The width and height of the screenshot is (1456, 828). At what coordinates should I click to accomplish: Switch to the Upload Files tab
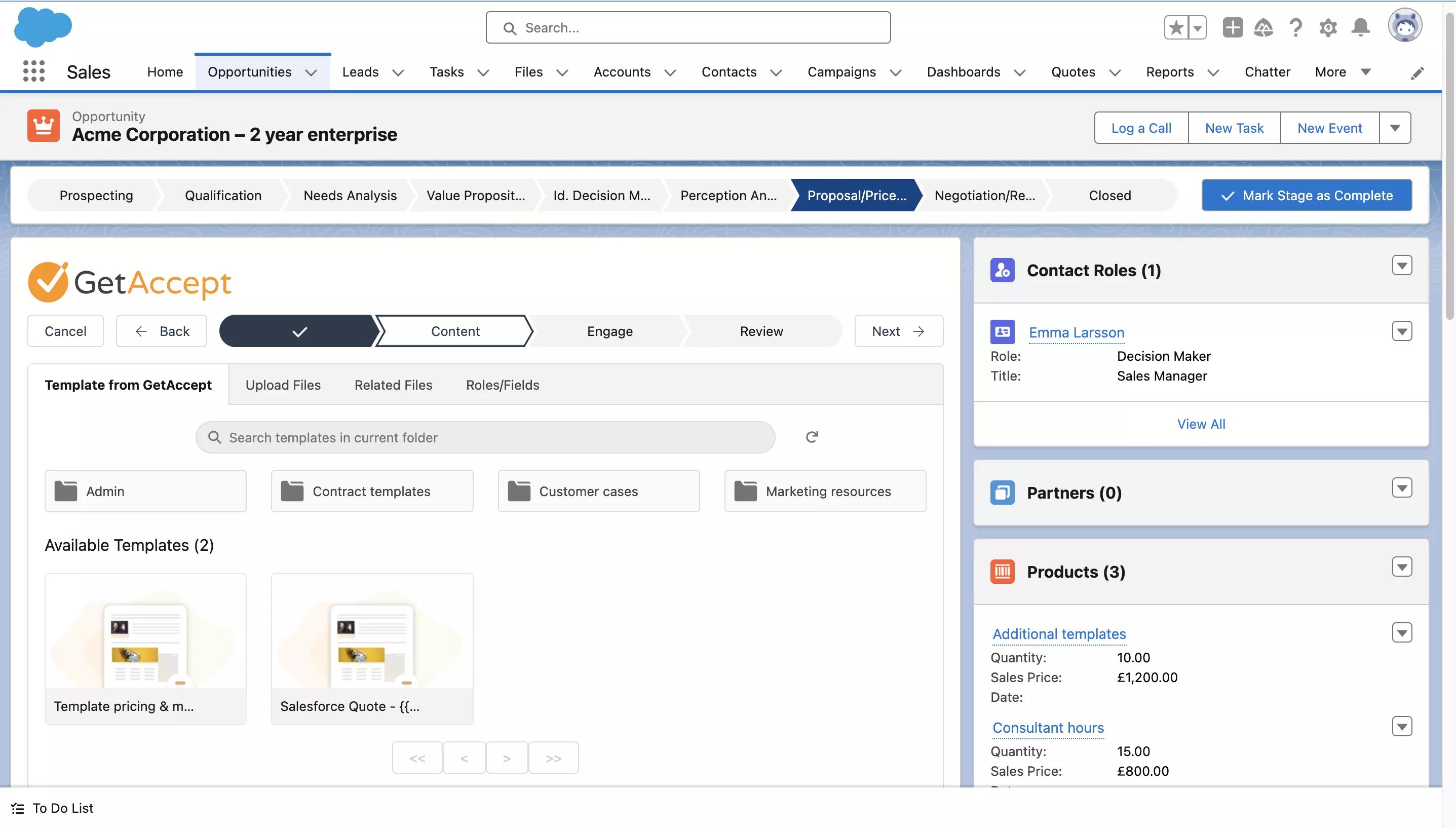click(x=283, y=385)
